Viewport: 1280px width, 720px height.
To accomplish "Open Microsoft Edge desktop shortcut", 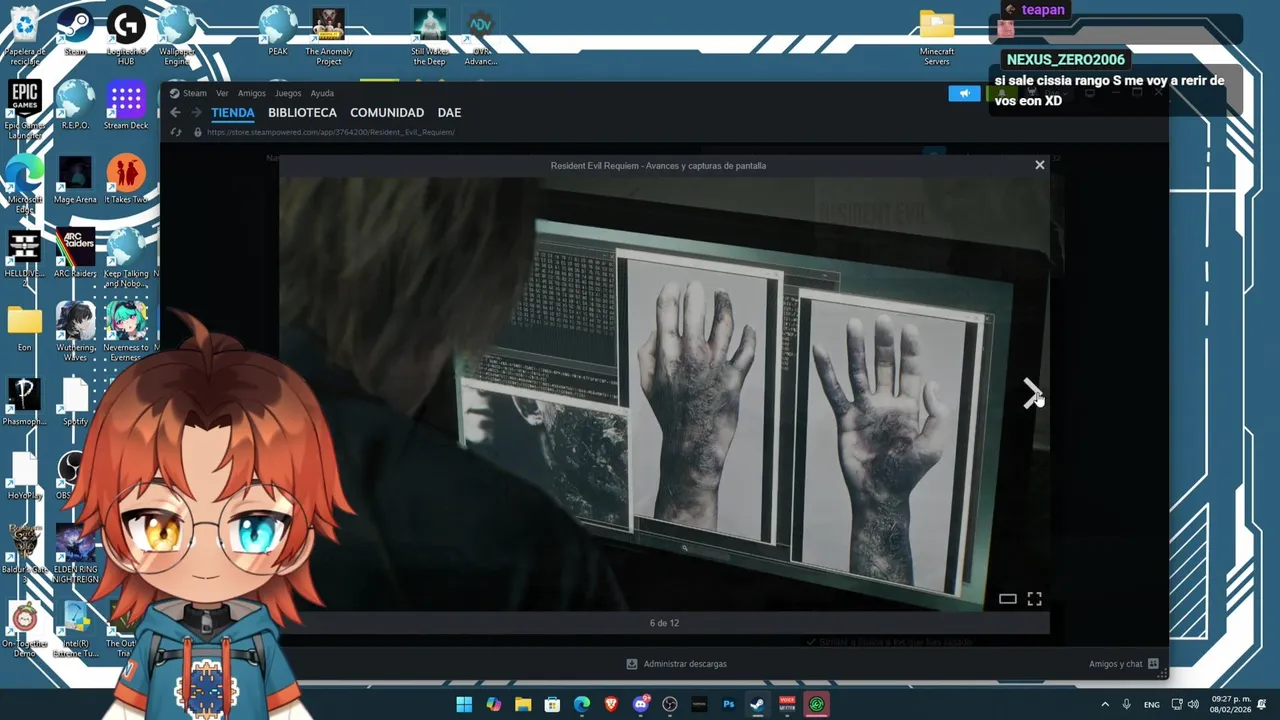I will coord(24,183).
